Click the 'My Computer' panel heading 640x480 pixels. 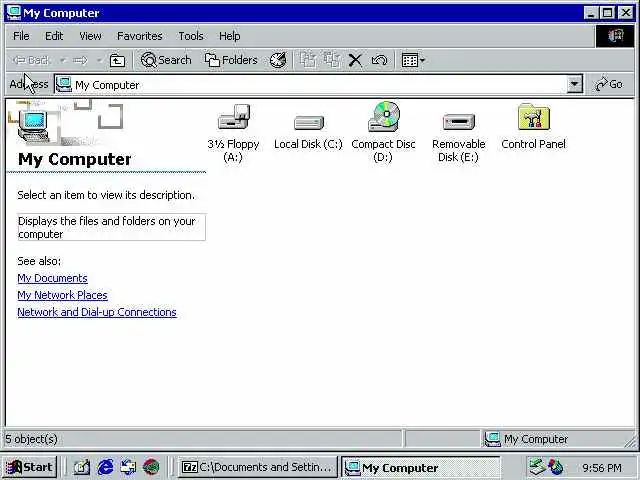pos(75,159)
